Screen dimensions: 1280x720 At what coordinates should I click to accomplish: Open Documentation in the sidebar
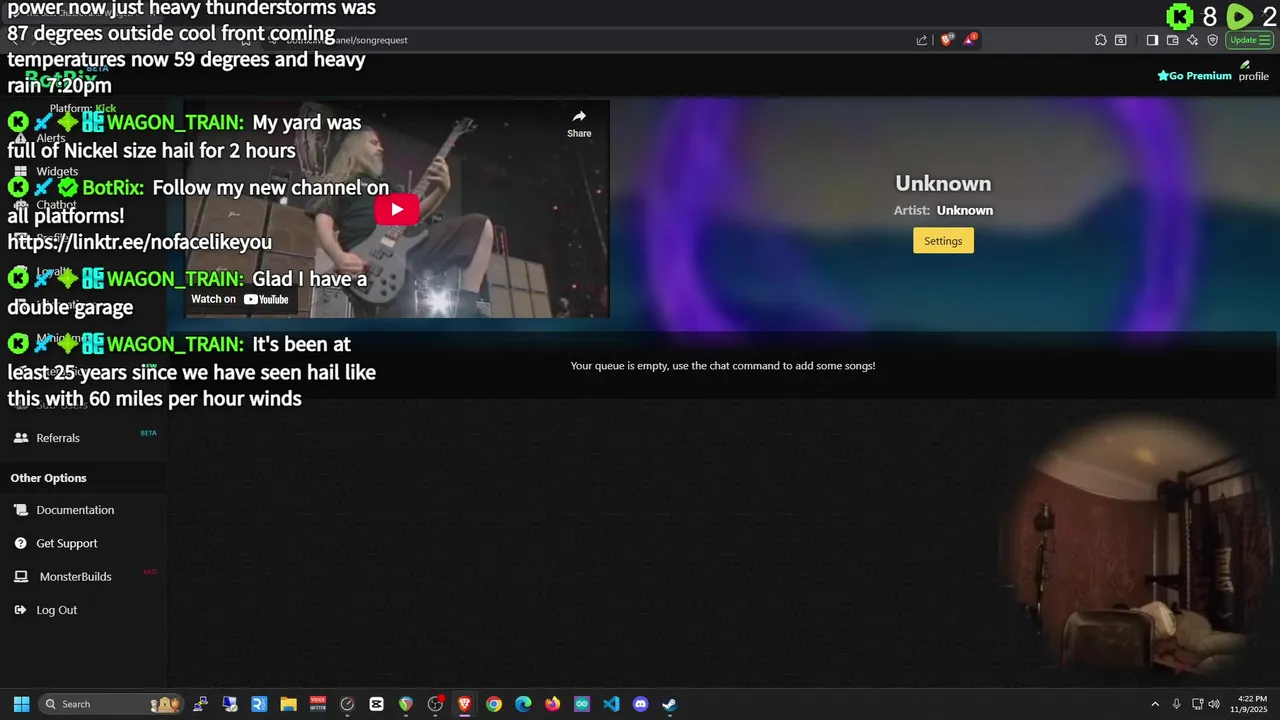click(75, 510)
